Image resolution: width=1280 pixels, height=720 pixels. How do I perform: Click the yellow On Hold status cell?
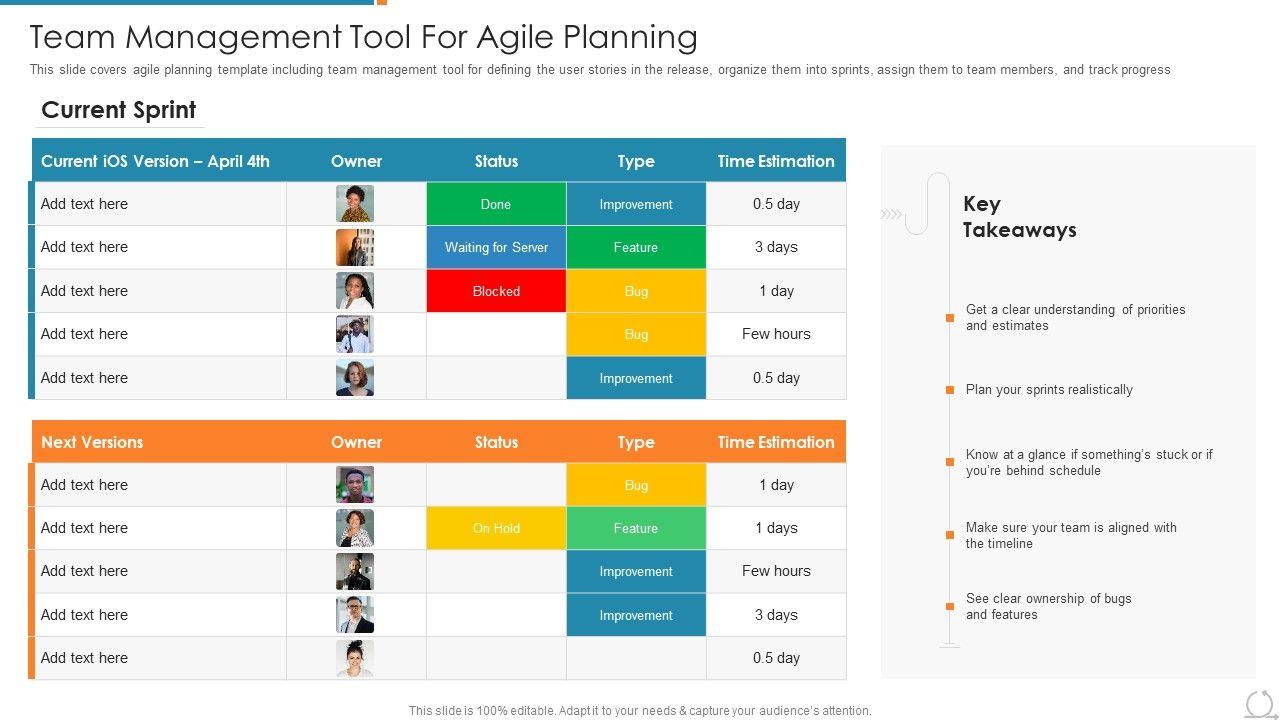tap(496, 528)
